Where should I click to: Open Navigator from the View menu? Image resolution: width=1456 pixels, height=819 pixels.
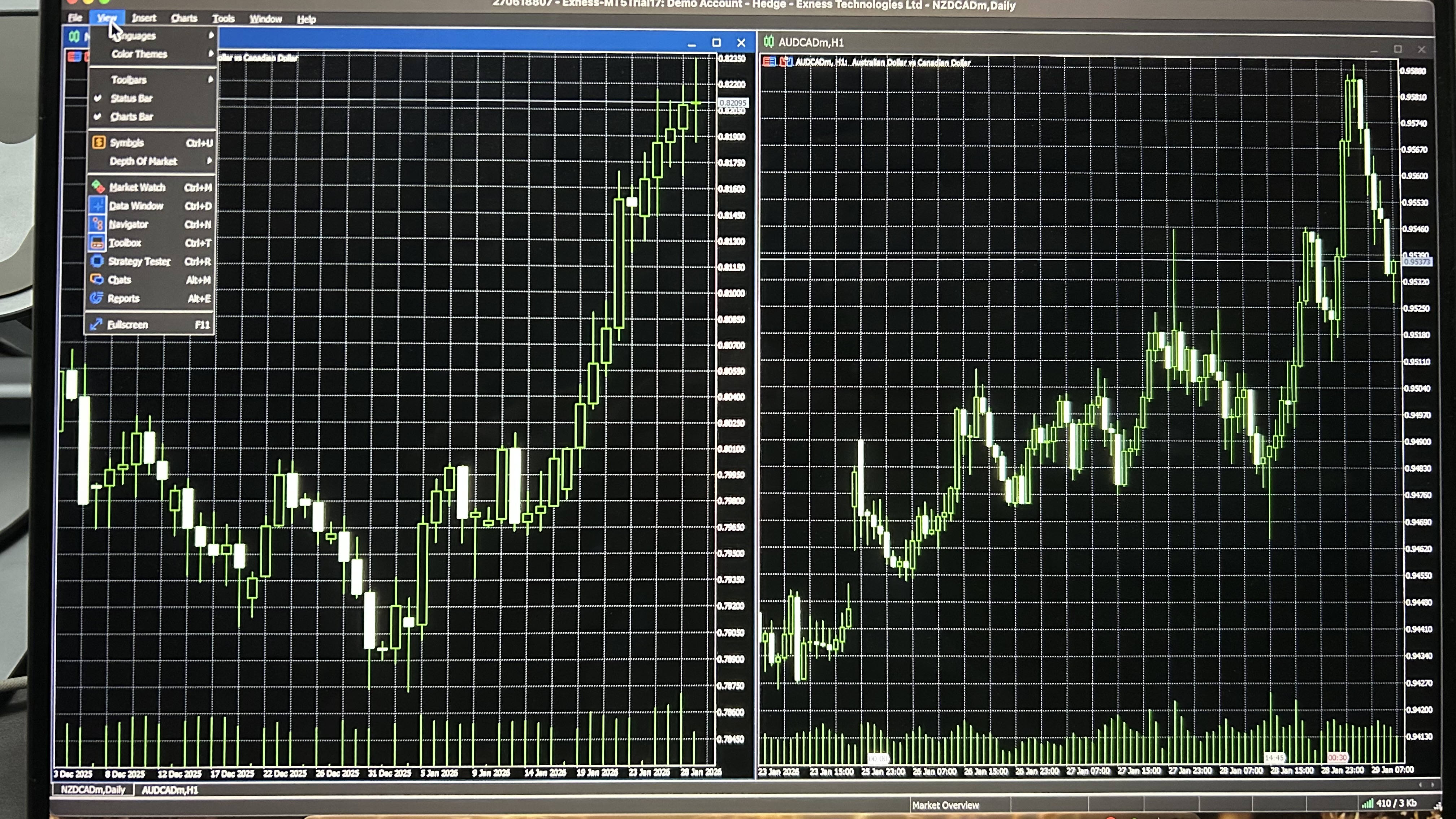click(128, 224)
